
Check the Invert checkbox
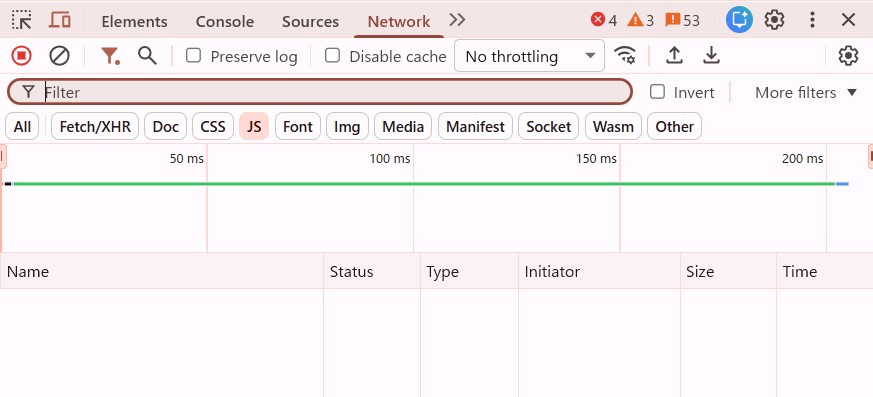coord(658,92)
